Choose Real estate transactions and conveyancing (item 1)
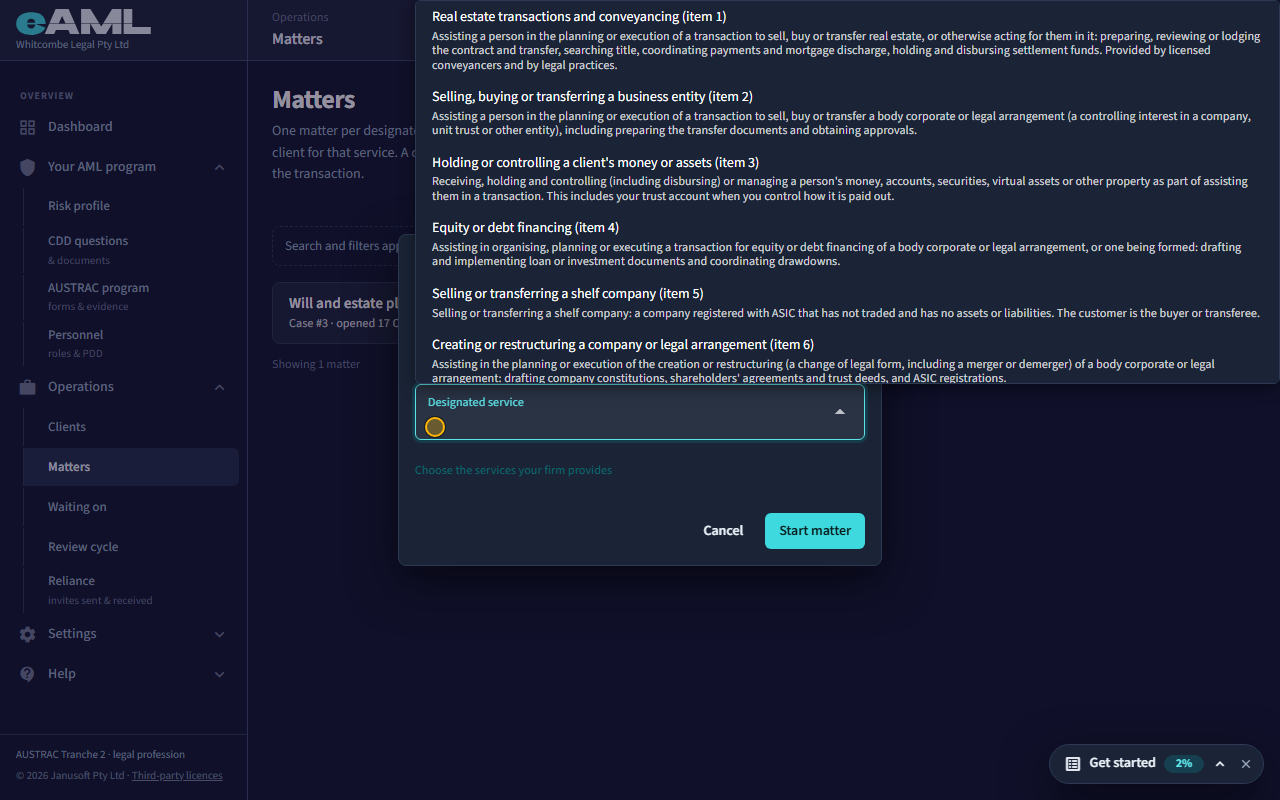 tap(847, 40)
